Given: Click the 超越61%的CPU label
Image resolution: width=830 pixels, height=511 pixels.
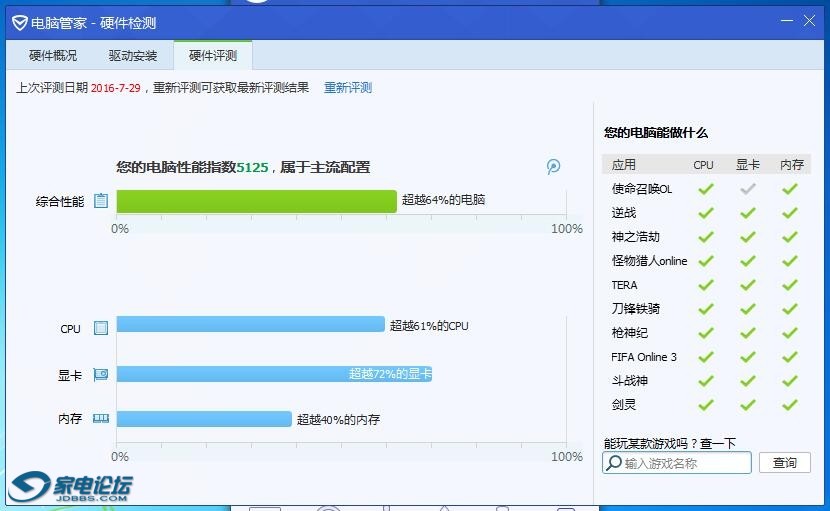Looking at the screenshot, I should click(429, 326).
